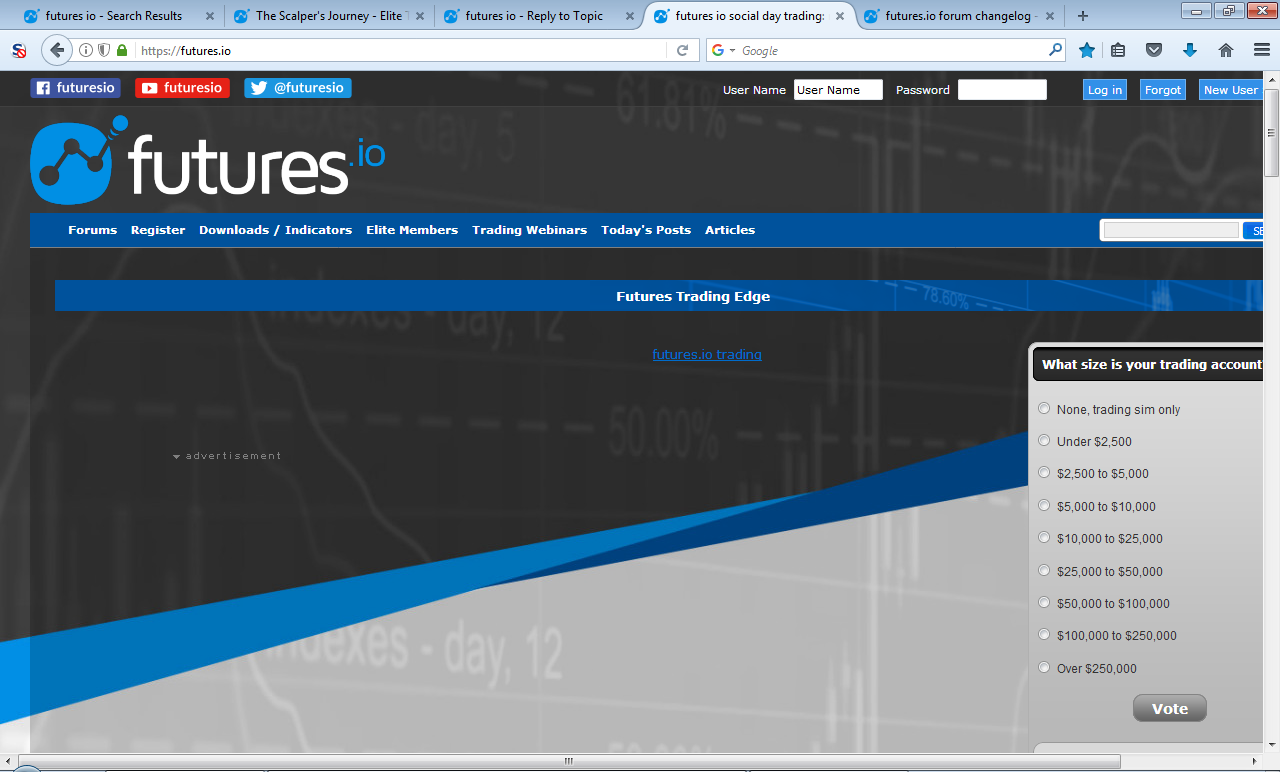Close the 'futures io - Search Results' tab
Screen dimensions: 1280x772
(x=208, y=16)
